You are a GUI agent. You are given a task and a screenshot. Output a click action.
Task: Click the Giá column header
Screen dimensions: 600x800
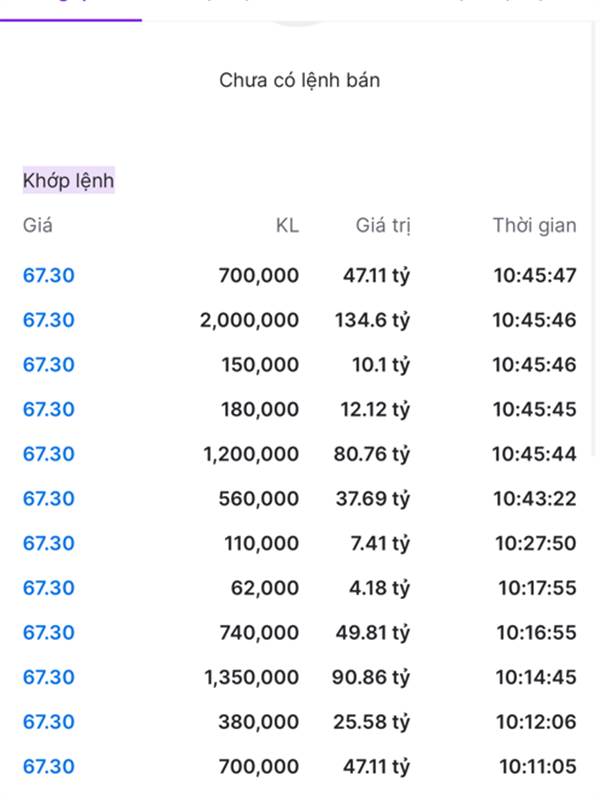[38, 225]
